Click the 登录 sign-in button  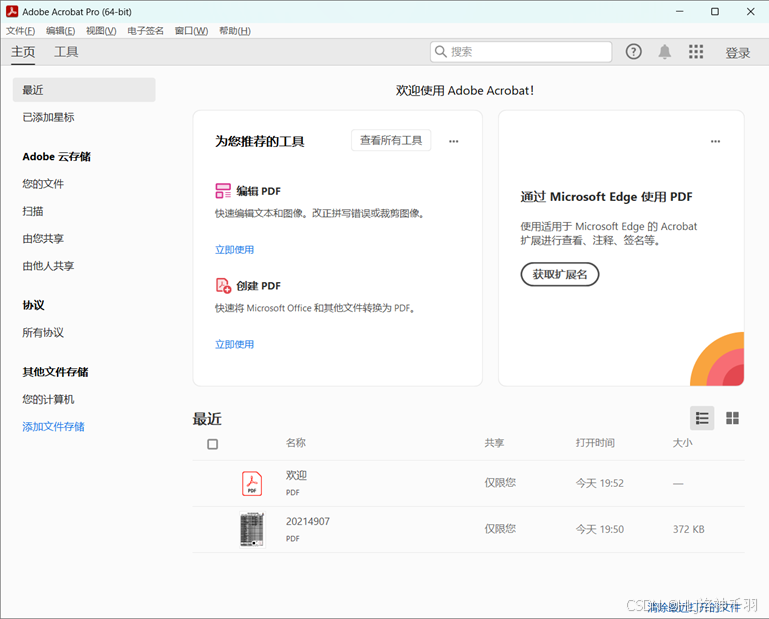tap(738, 52)
